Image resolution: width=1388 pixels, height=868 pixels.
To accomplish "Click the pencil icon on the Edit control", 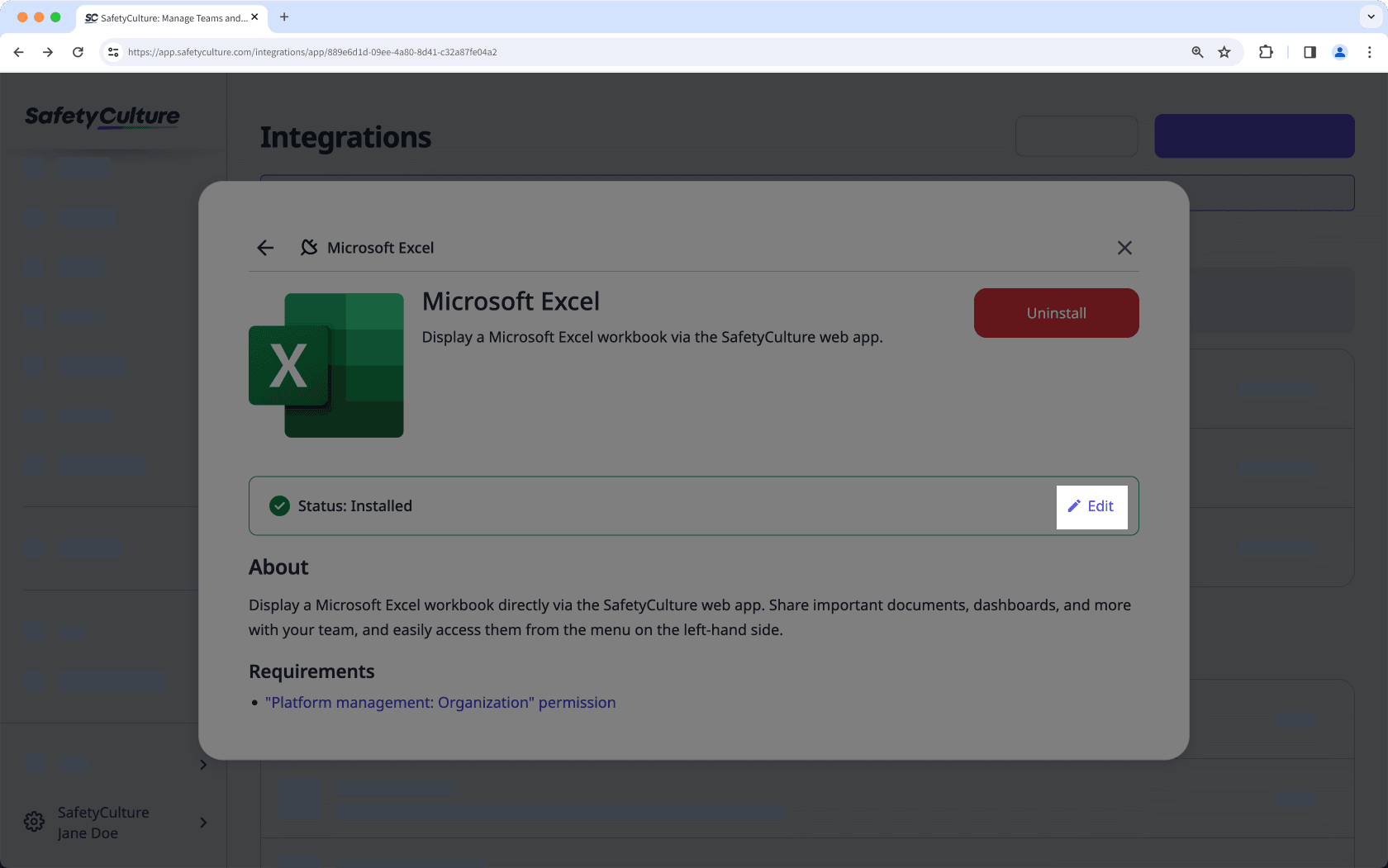I will 1075,505.
